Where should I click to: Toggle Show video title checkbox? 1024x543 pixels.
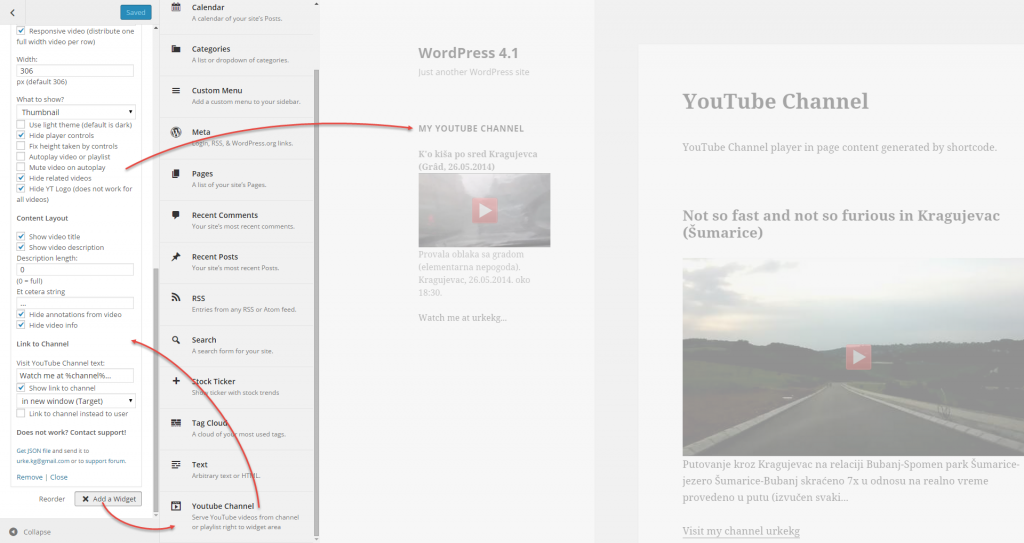[x=21, y=237]
